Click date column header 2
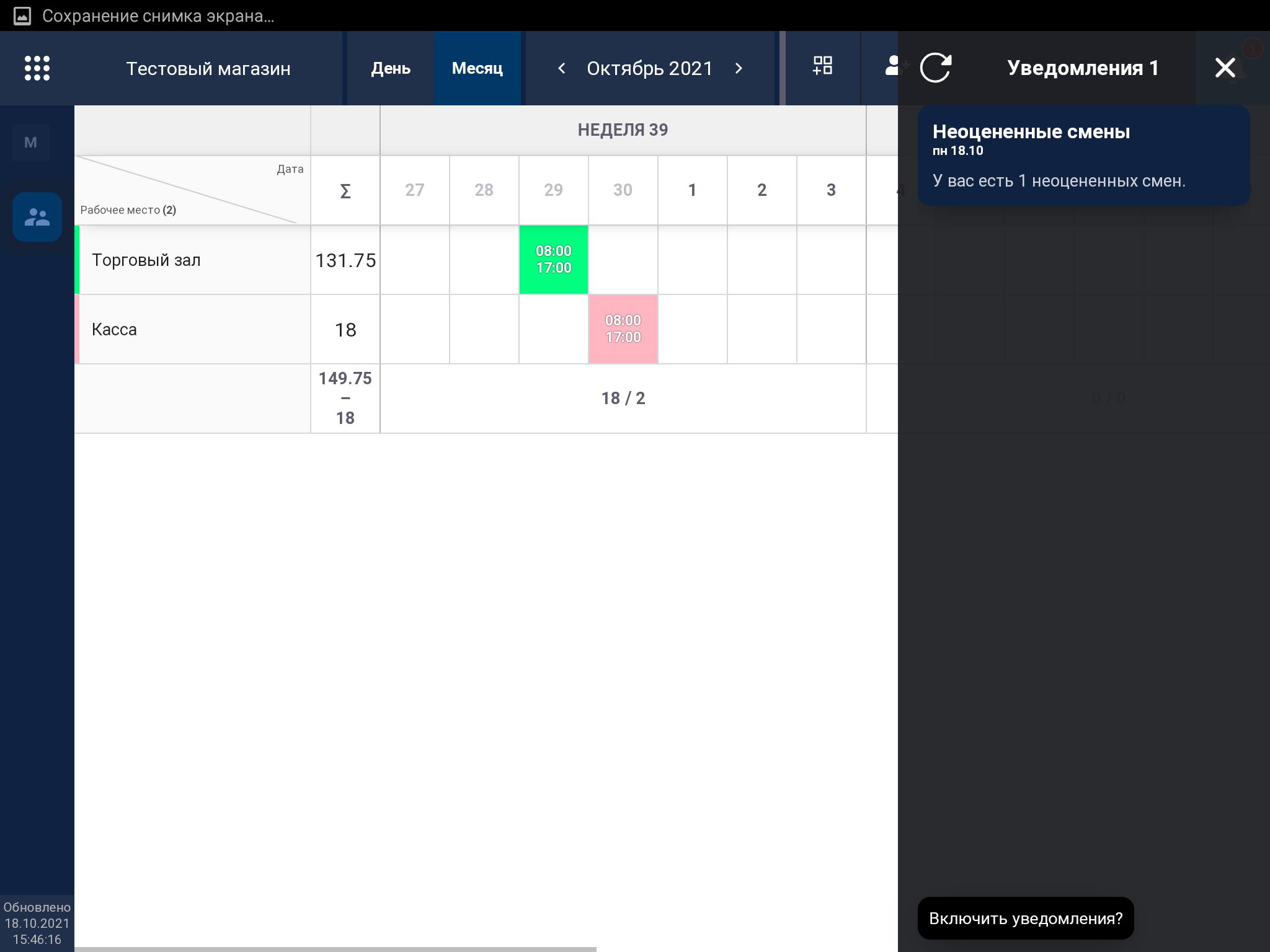 [x=762, y=190]
